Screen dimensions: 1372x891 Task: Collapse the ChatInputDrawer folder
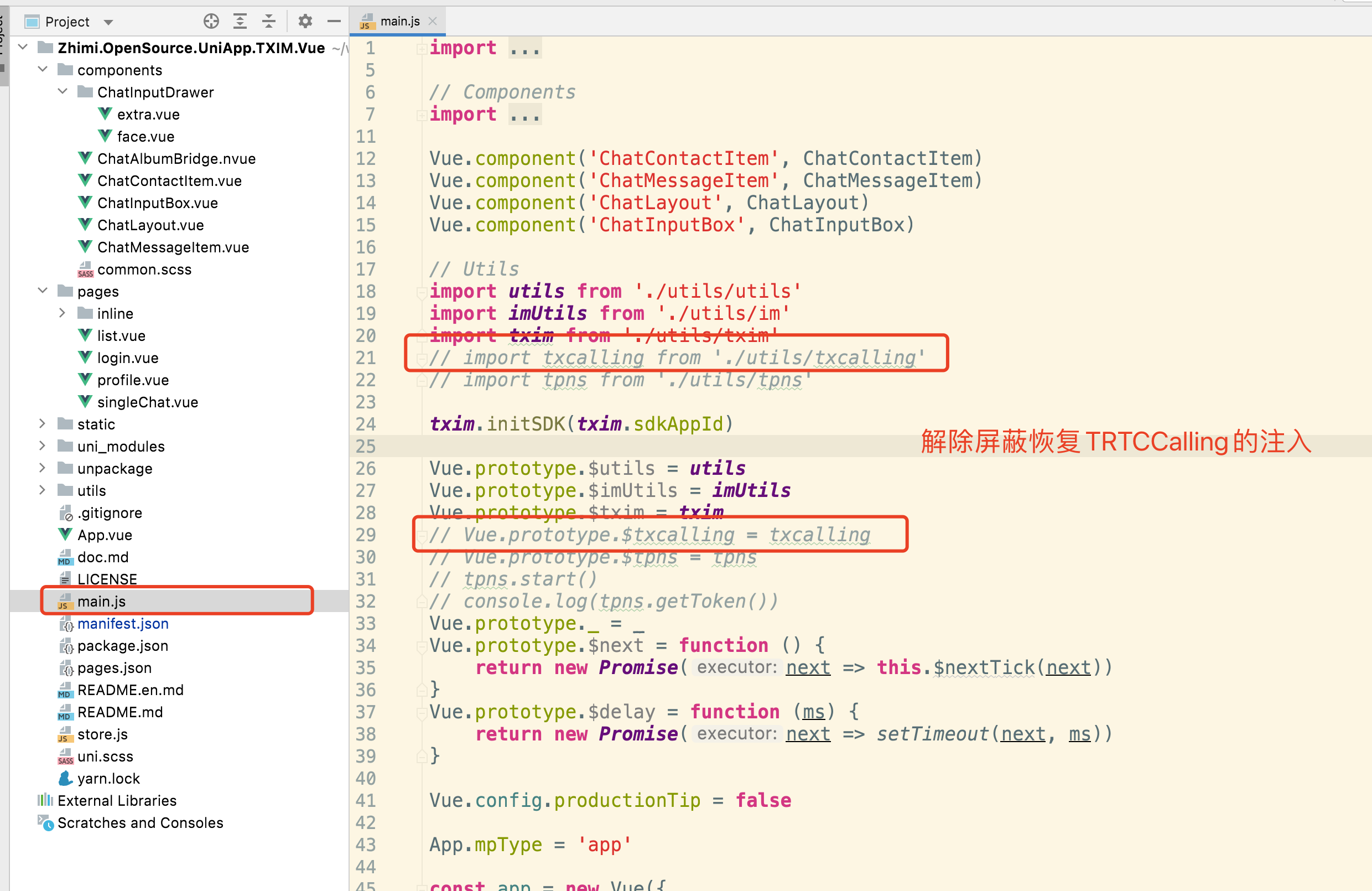pos(63,92)
